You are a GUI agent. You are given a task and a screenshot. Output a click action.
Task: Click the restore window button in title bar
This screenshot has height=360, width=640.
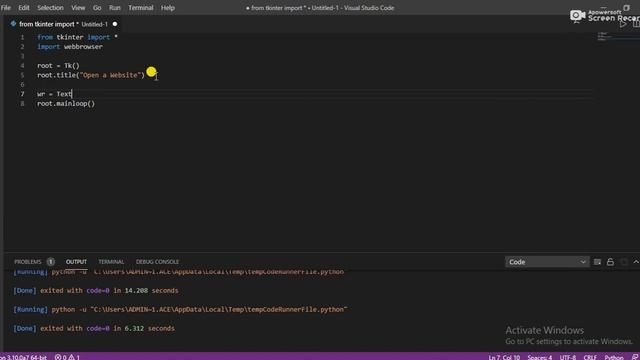coord(626,8)
